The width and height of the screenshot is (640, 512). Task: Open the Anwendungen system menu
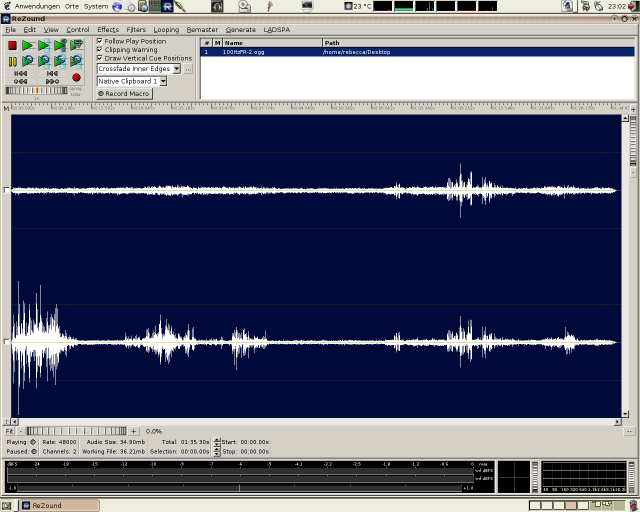37,6
